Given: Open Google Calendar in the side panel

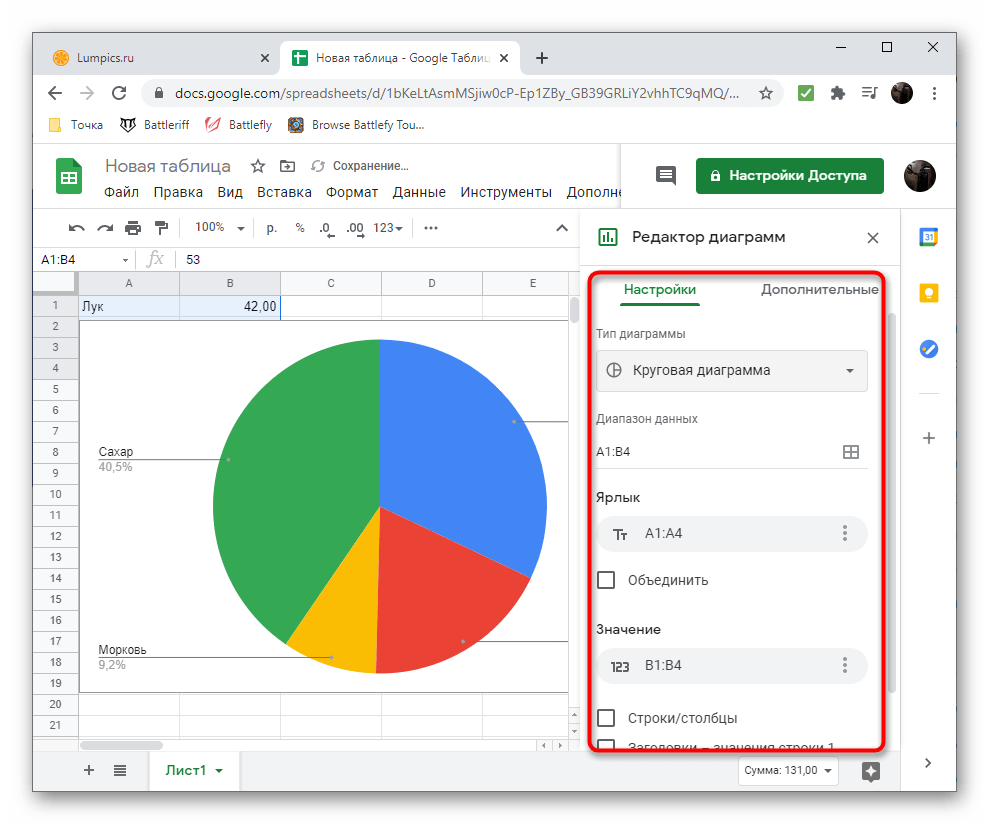Looking at the screenshot, I should click(928, 237).
